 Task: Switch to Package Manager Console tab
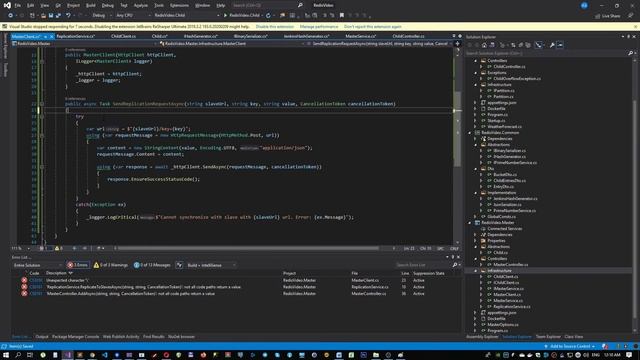(x=76, y=337)
